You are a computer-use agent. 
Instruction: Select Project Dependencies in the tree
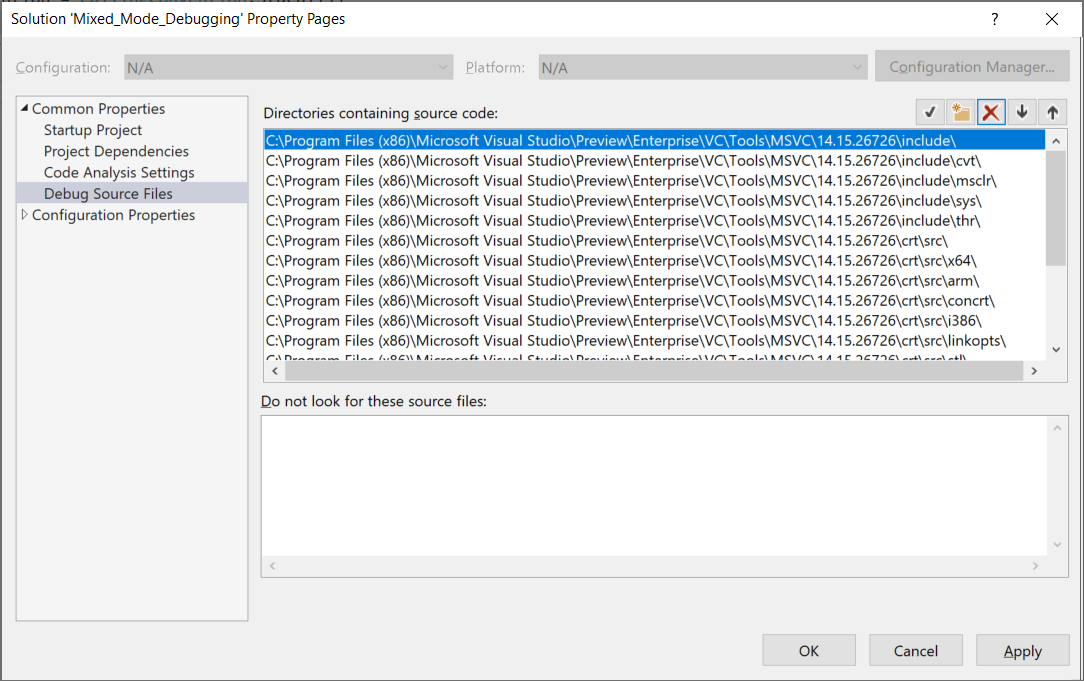[117, 151]
